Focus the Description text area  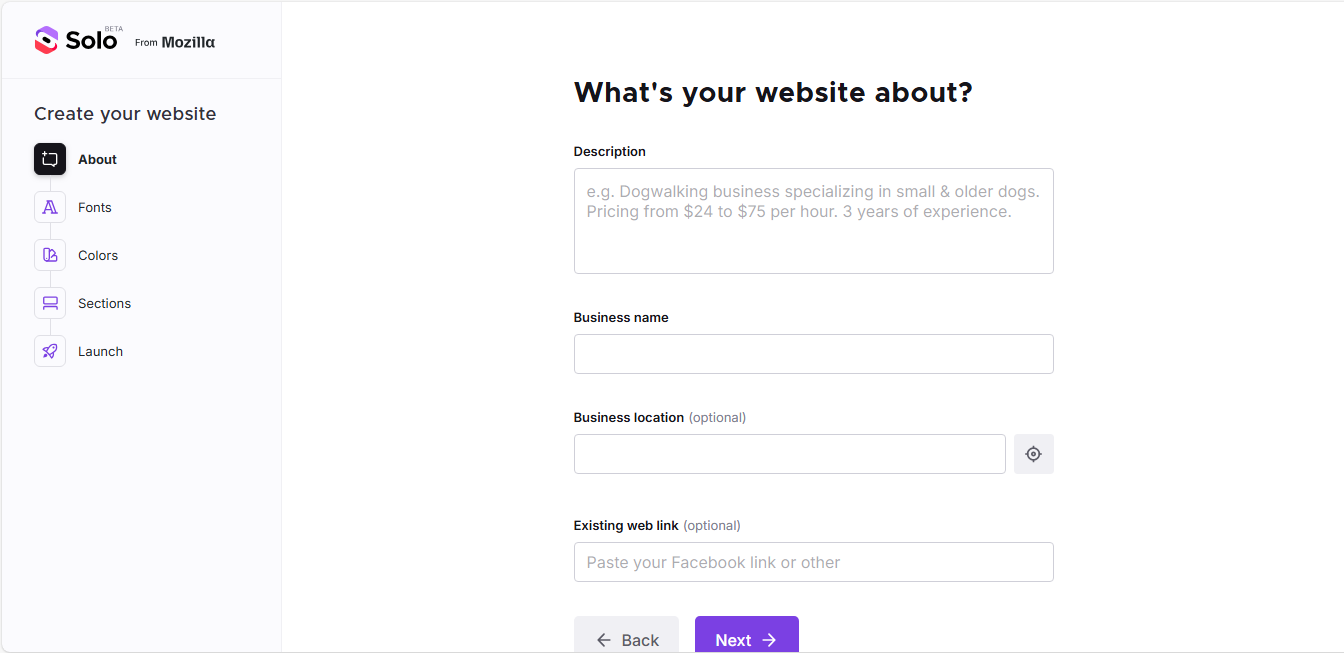[813, 221]
